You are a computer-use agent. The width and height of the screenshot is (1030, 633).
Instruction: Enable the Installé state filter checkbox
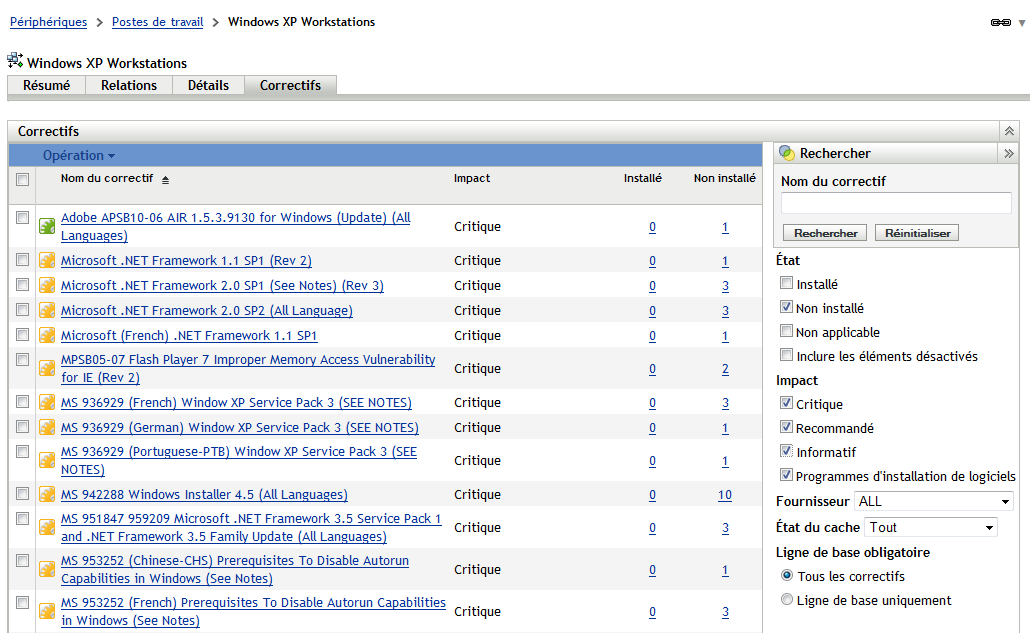(x=785, y=283)
